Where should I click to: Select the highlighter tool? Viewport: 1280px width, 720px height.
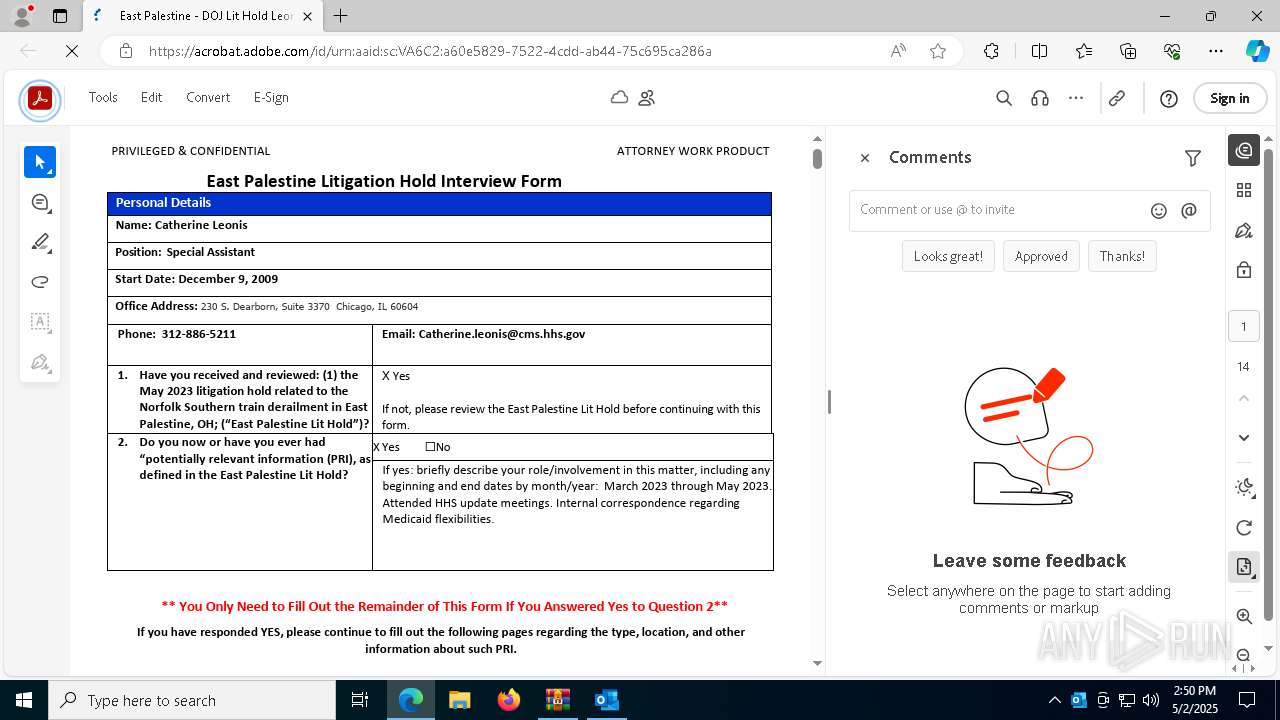coord(40,242)
